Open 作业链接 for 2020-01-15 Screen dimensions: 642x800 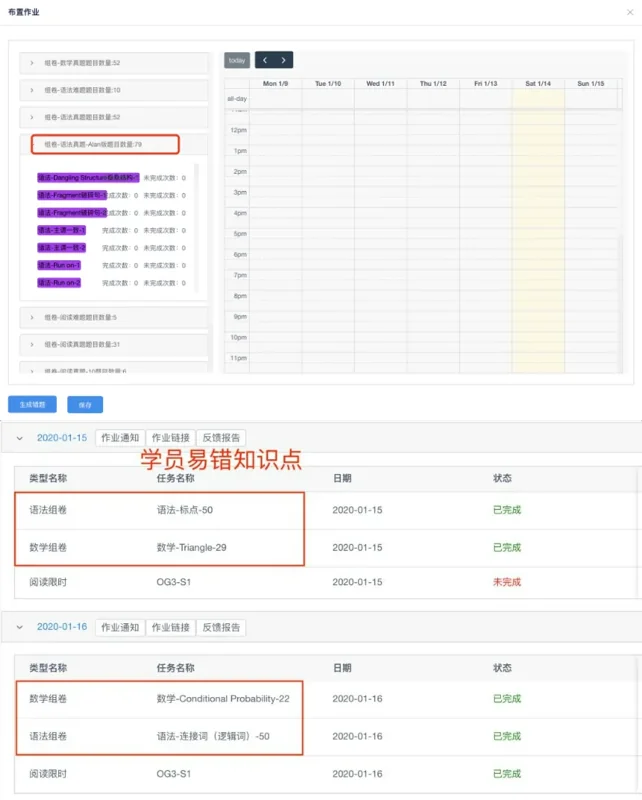point(170,438)
